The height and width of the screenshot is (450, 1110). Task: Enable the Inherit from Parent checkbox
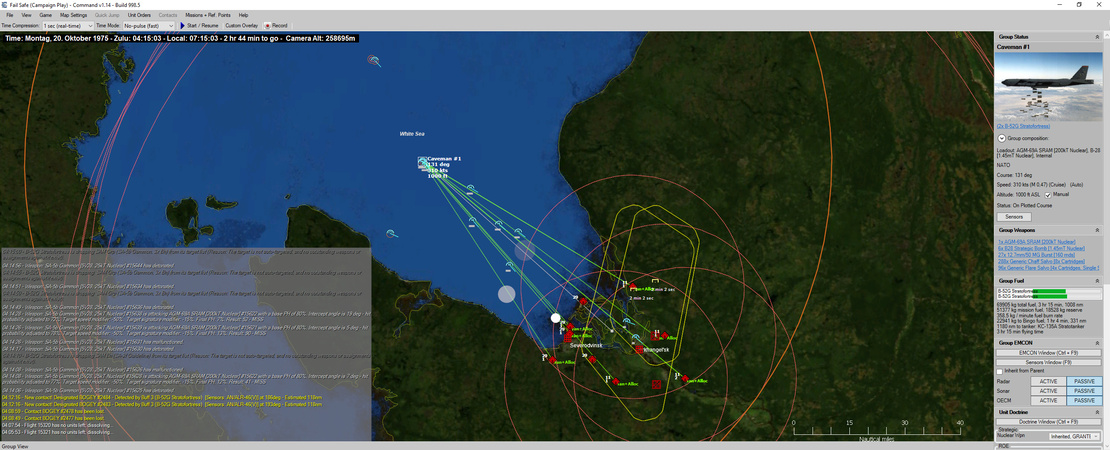1000,371
